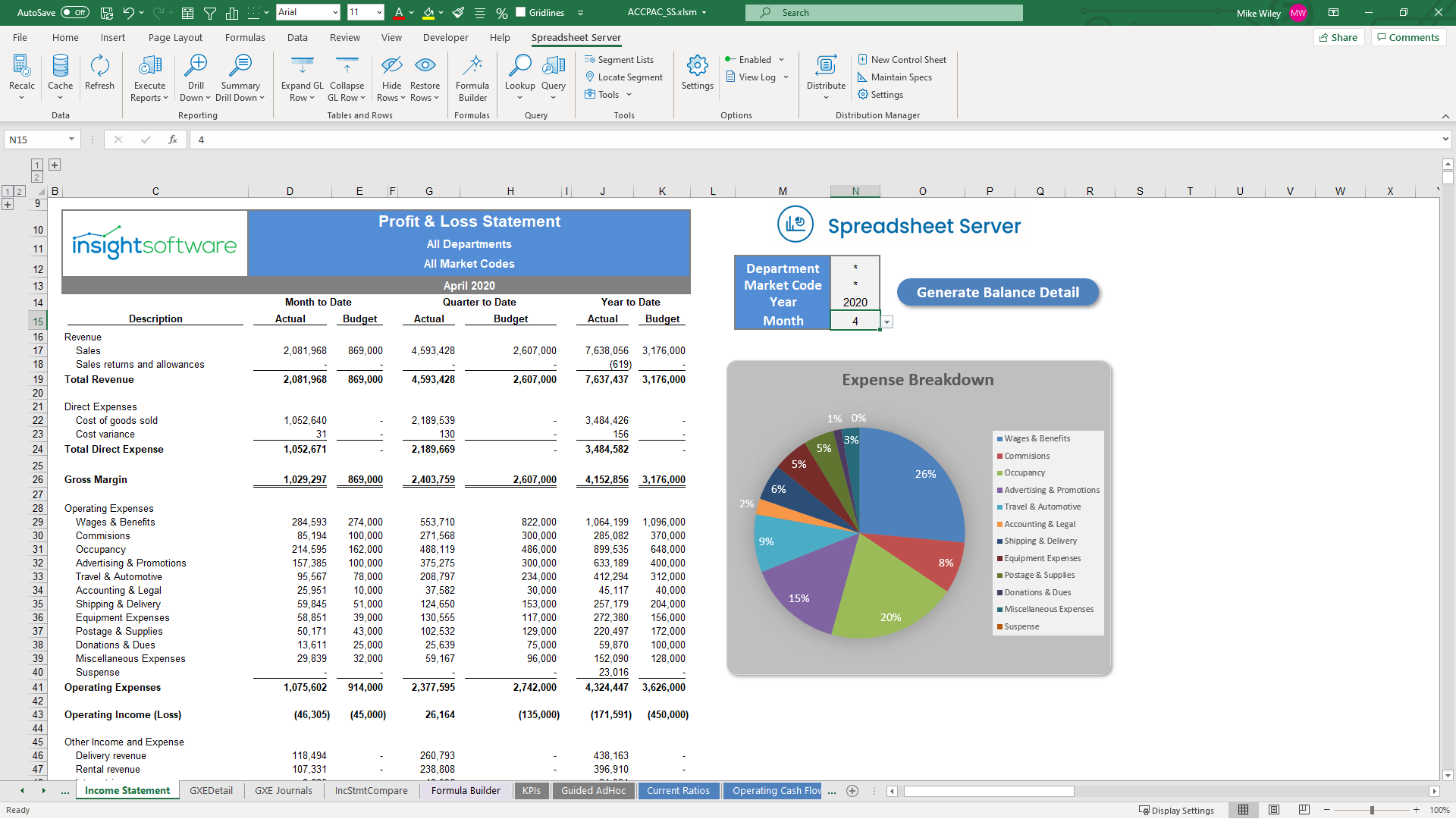Expand the Tools dropdown menu

[x=629, y=95]
